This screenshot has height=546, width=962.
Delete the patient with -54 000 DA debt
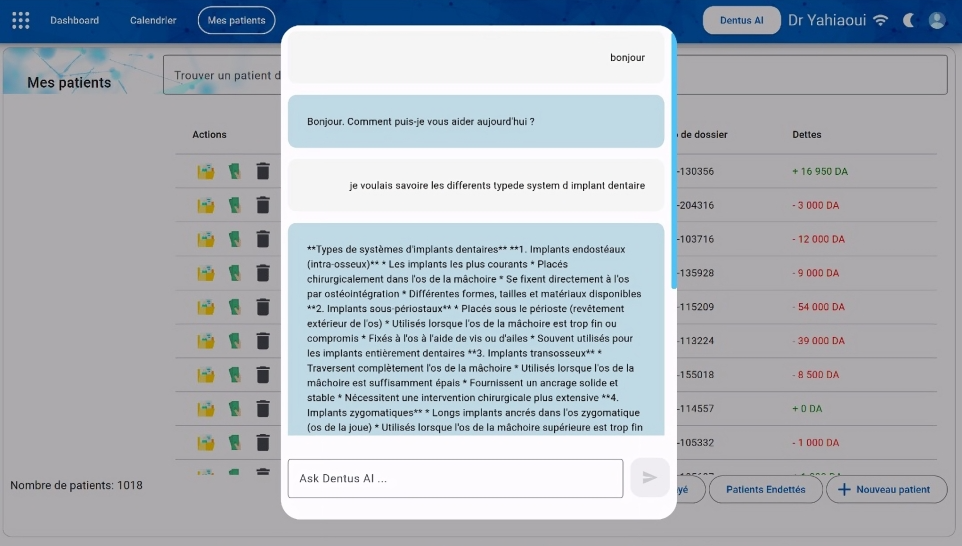(x=263, y=307)
